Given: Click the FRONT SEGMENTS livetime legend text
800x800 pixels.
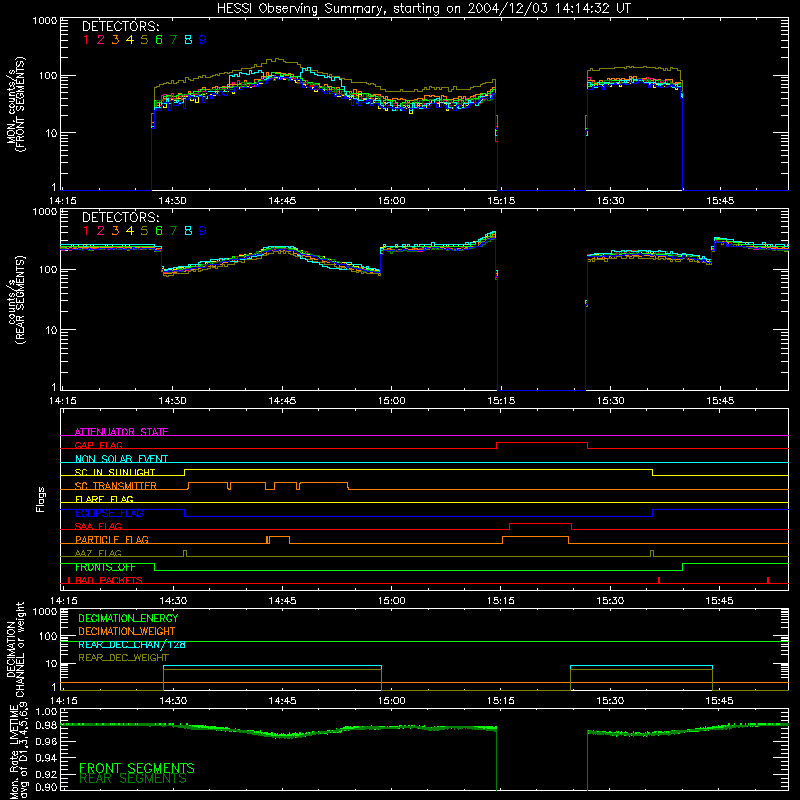Looking at the screenshot, I should pos(137,768).
